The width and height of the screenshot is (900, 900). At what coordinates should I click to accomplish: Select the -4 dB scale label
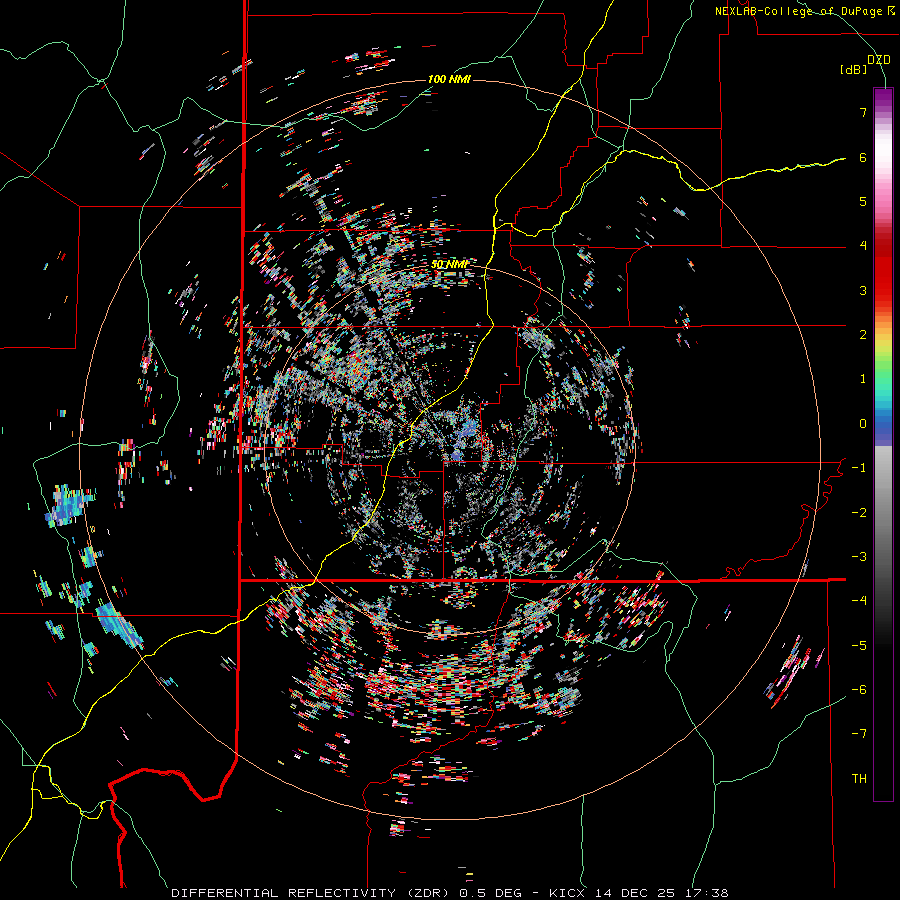pos(859,601)
